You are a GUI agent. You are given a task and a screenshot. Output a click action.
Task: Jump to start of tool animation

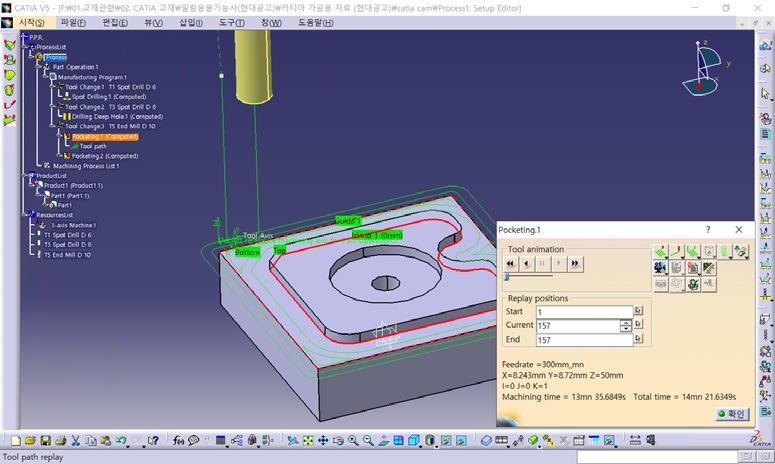coord(511,264)
